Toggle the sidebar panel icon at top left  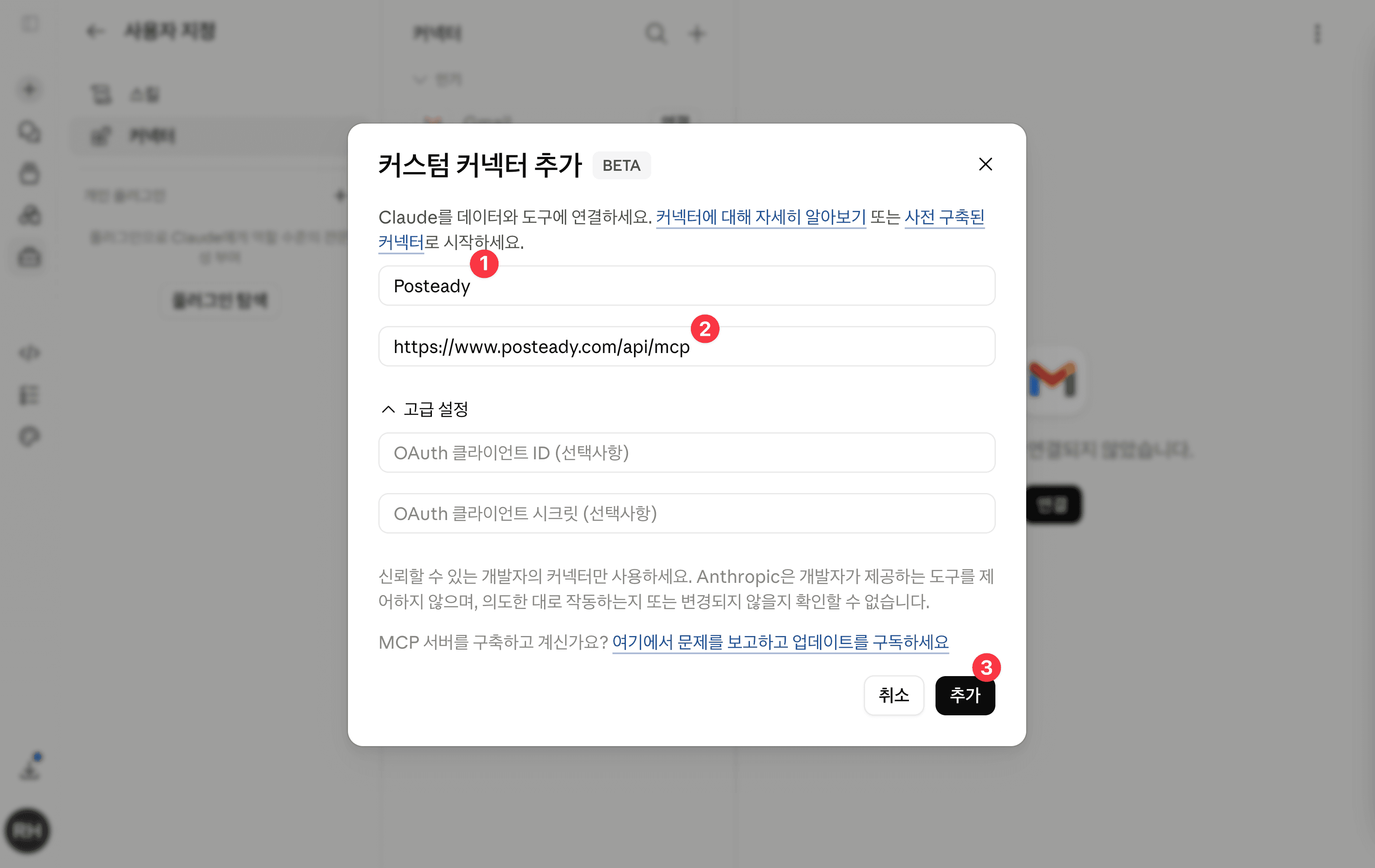point(30,24)
